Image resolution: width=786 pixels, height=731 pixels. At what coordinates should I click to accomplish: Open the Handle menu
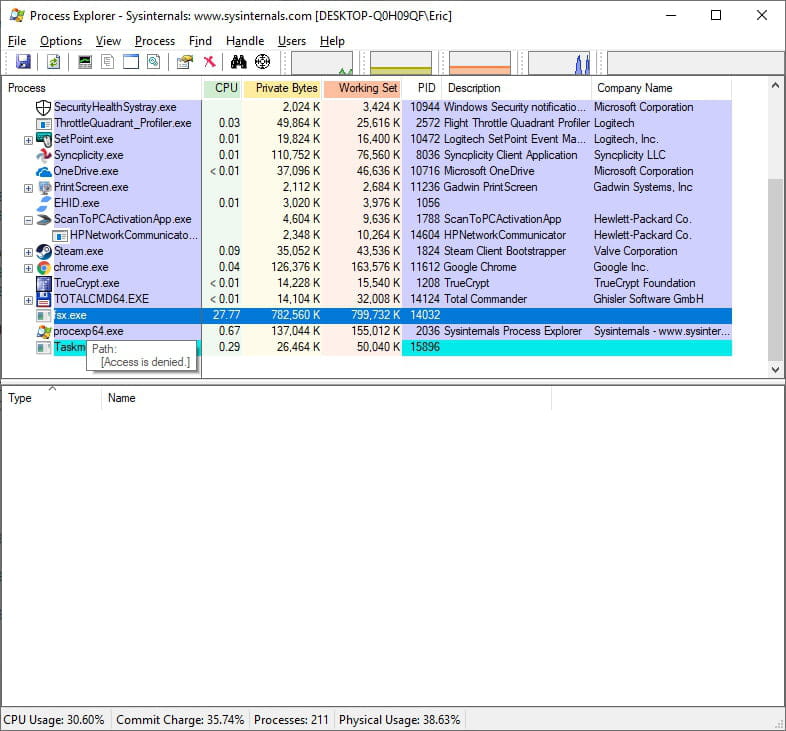coord(245,41)
